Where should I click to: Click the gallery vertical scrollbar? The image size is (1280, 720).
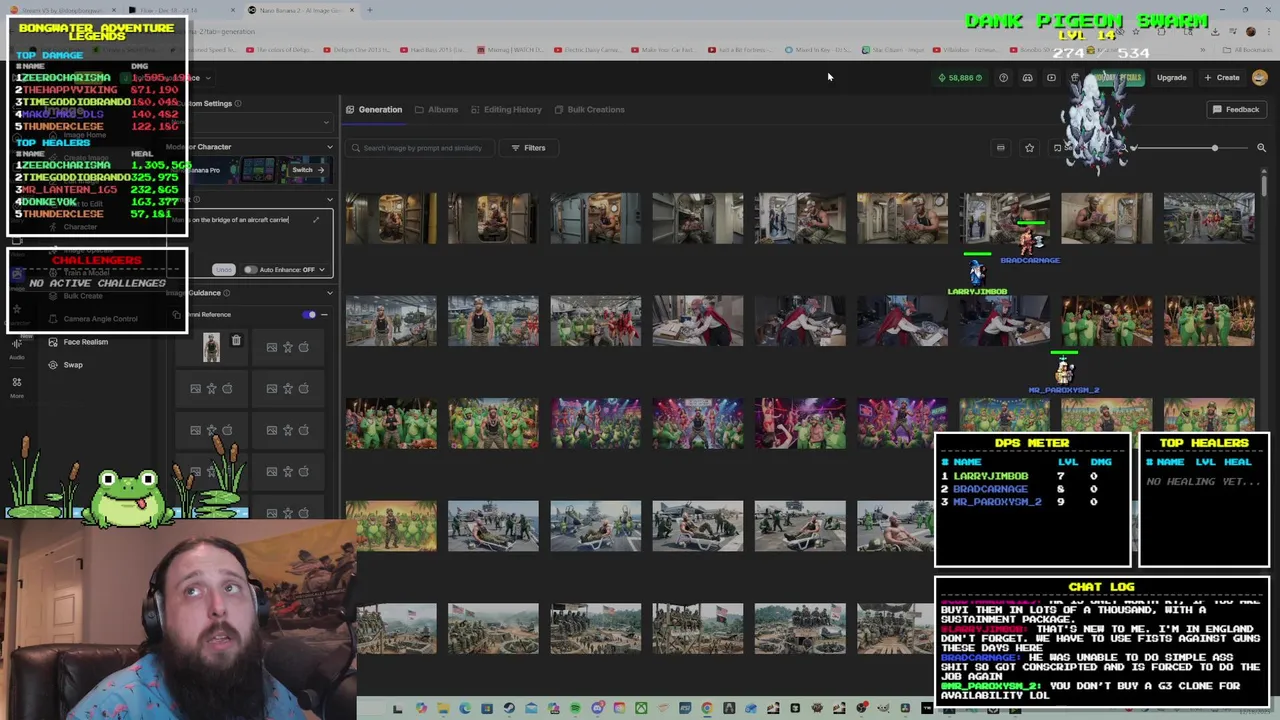click(x=1264, y=185)
